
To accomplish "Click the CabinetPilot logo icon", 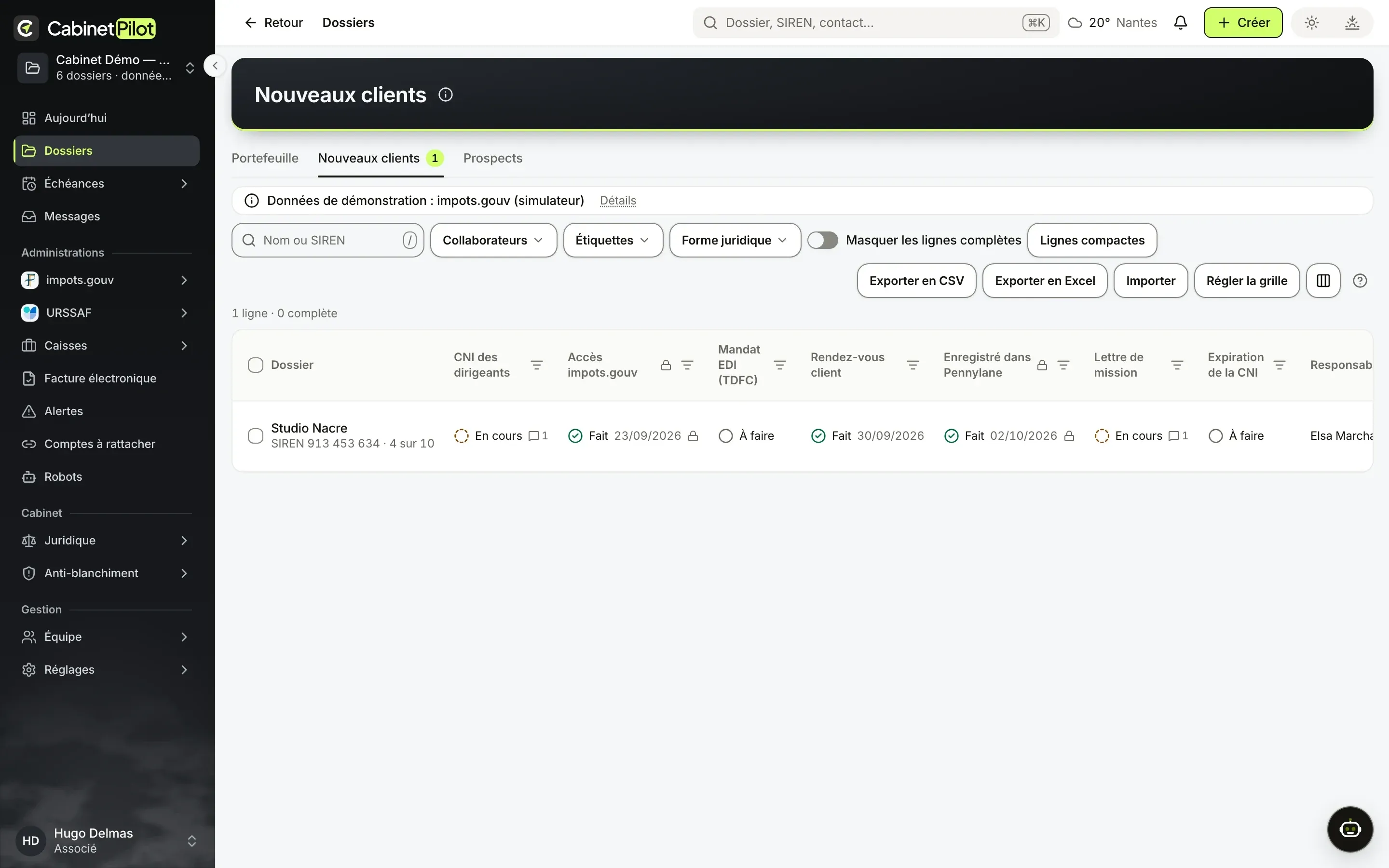I will [26, 27].
